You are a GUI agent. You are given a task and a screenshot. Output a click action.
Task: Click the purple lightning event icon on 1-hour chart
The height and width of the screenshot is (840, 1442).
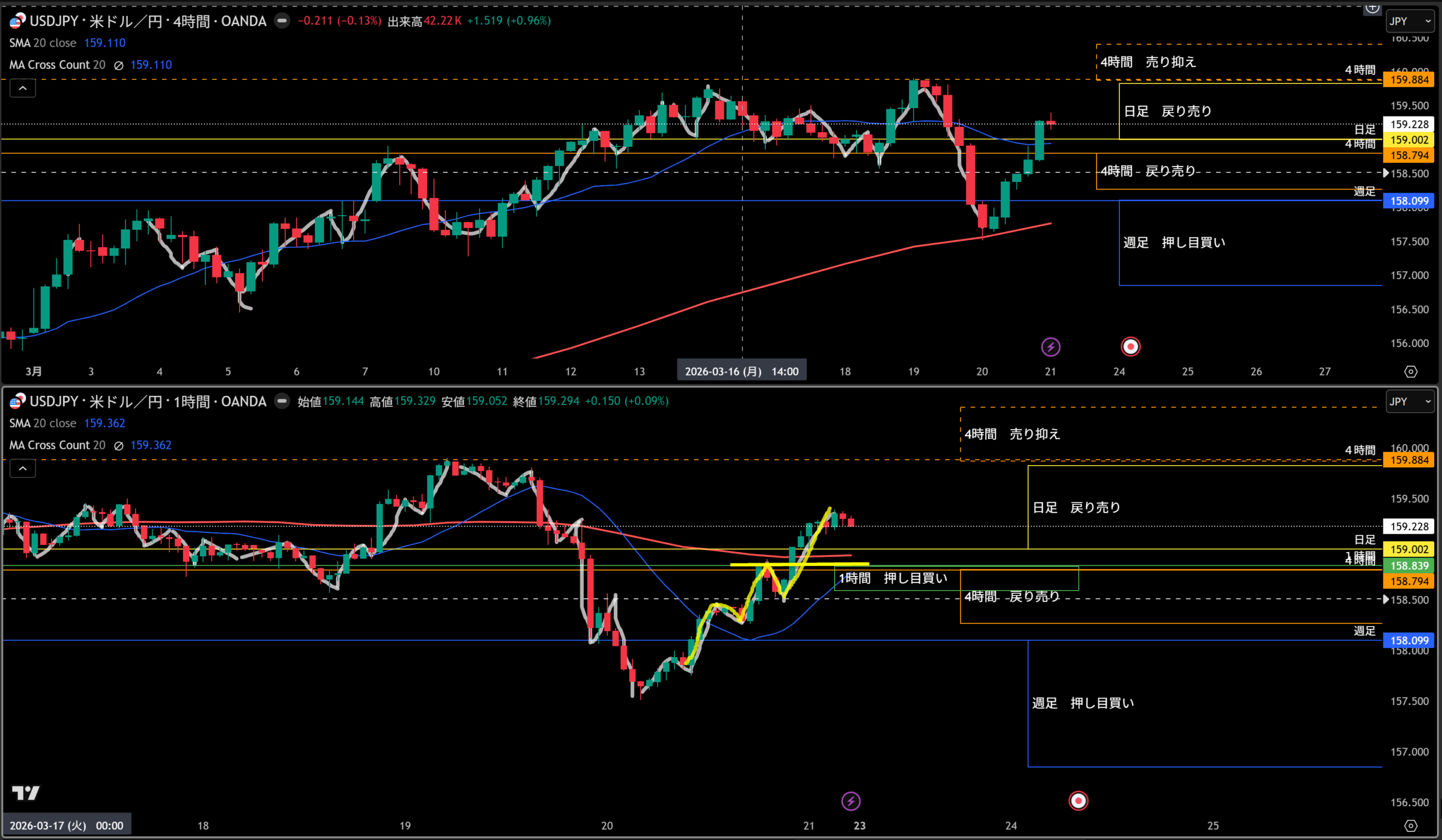(x=851, y=801)
